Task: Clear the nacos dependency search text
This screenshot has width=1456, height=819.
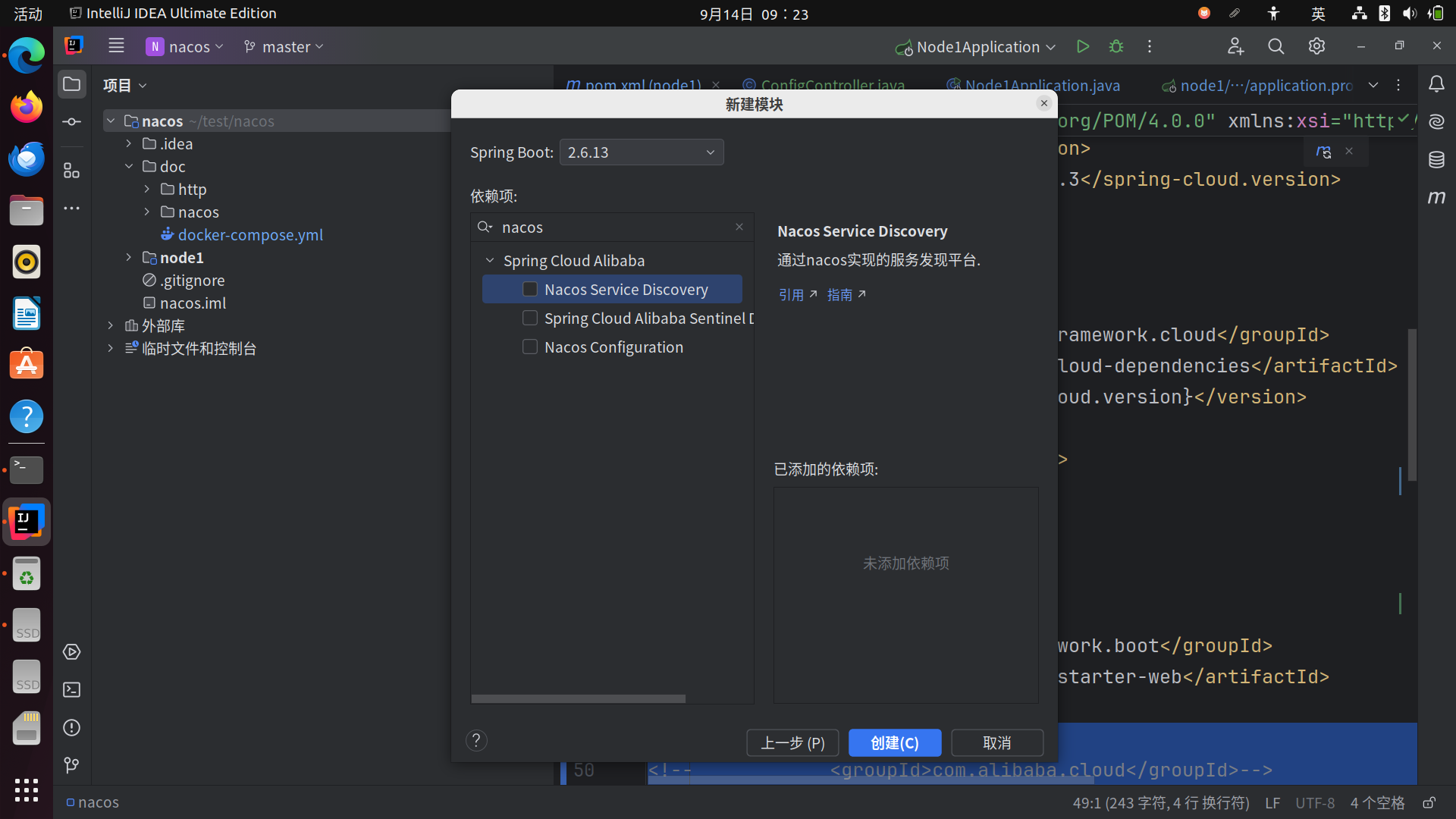Action: (x=739, y=227)
